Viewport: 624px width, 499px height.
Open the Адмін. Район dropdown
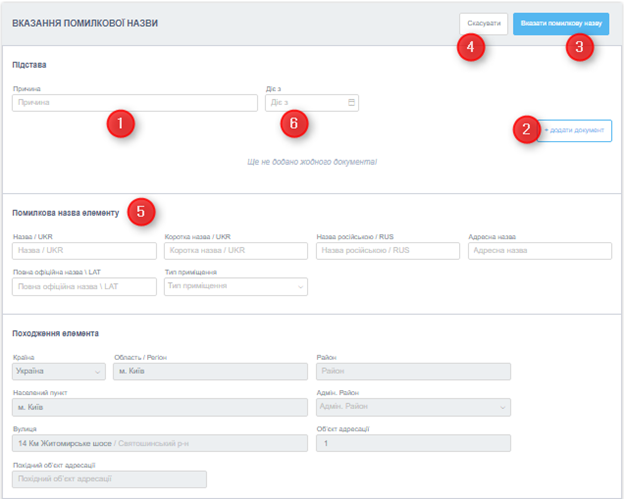pos(412,407)
